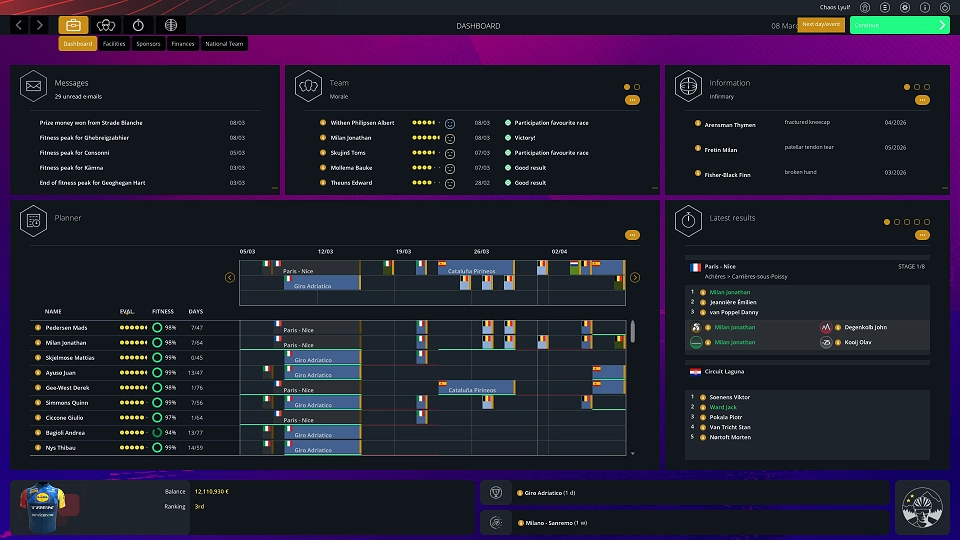Image resolution: width=960 pixels, height=540 pixels.
Task: Open the briefcase management section icon
Action: coord(73,25)
